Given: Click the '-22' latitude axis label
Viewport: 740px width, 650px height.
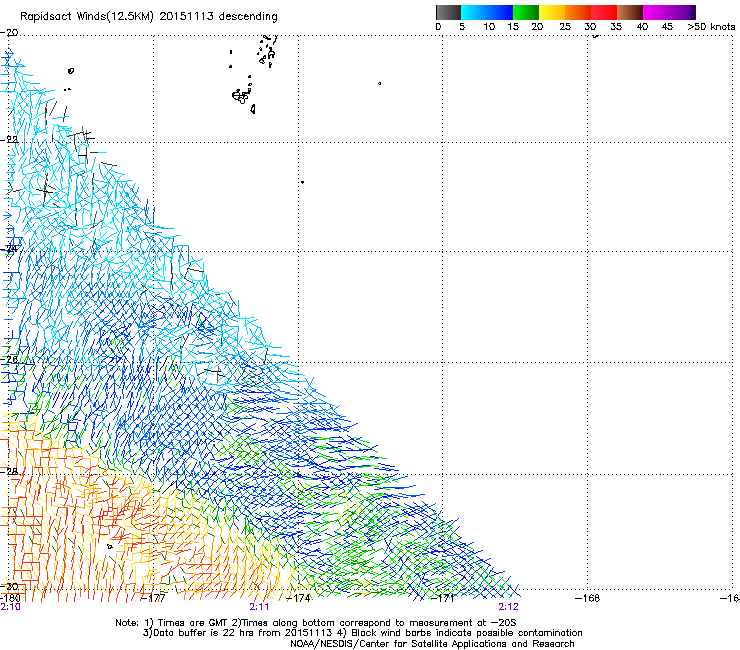Looking at the screenshot, I should tap(9, 140).
